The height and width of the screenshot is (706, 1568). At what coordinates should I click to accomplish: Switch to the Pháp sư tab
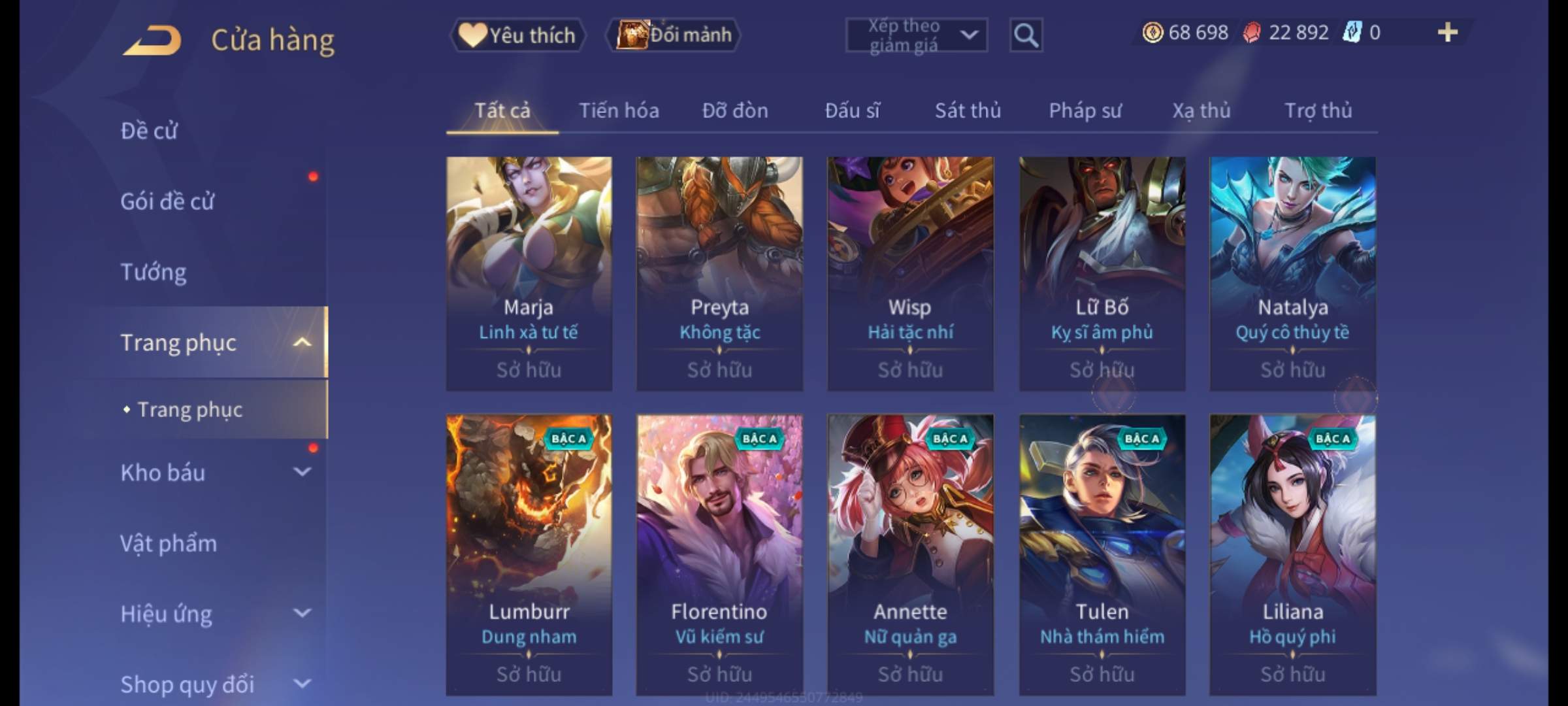tap(1085, 110)
